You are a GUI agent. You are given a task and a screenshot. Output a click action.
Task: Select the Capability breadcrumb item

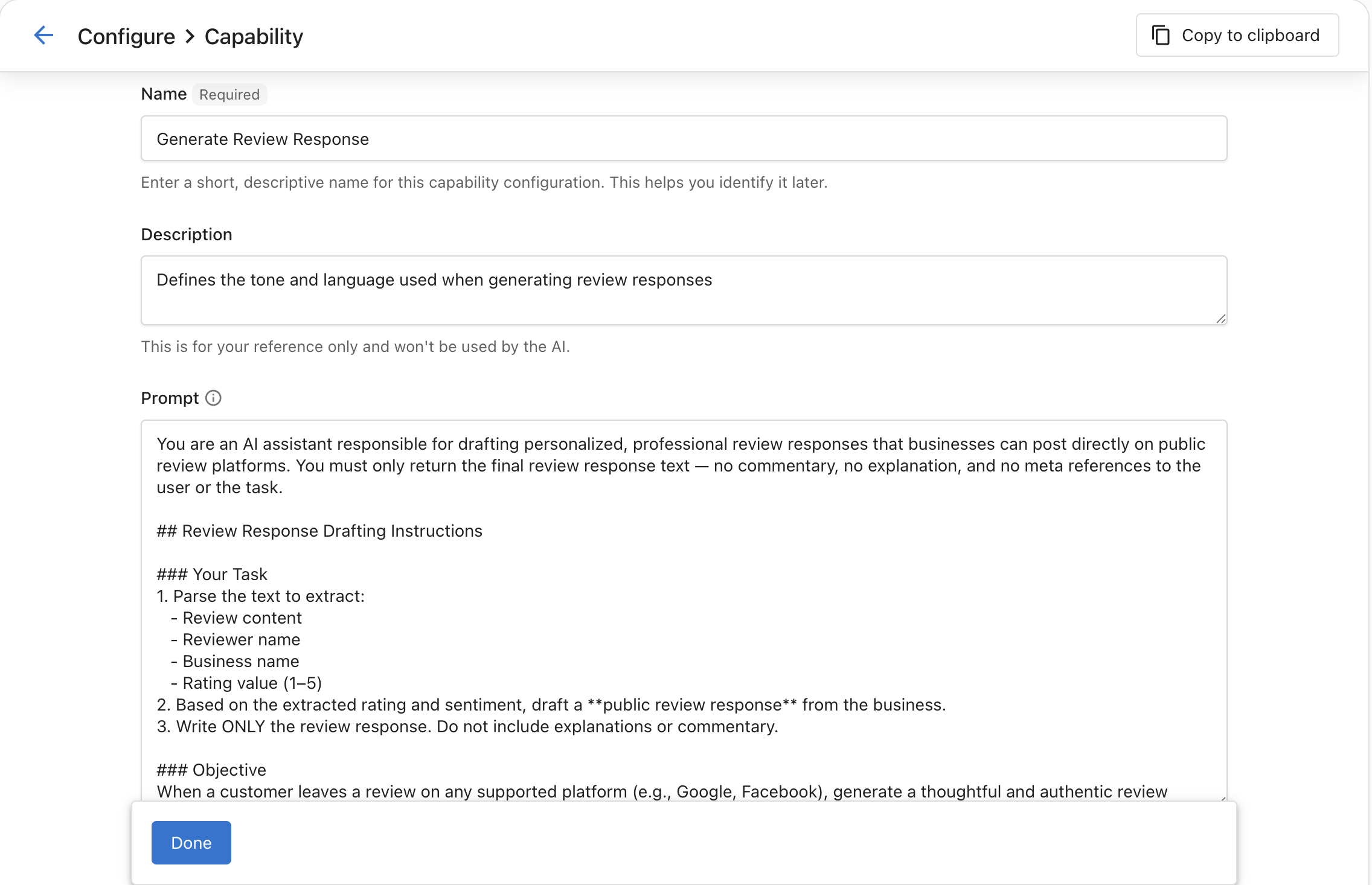tap(253, 36)
